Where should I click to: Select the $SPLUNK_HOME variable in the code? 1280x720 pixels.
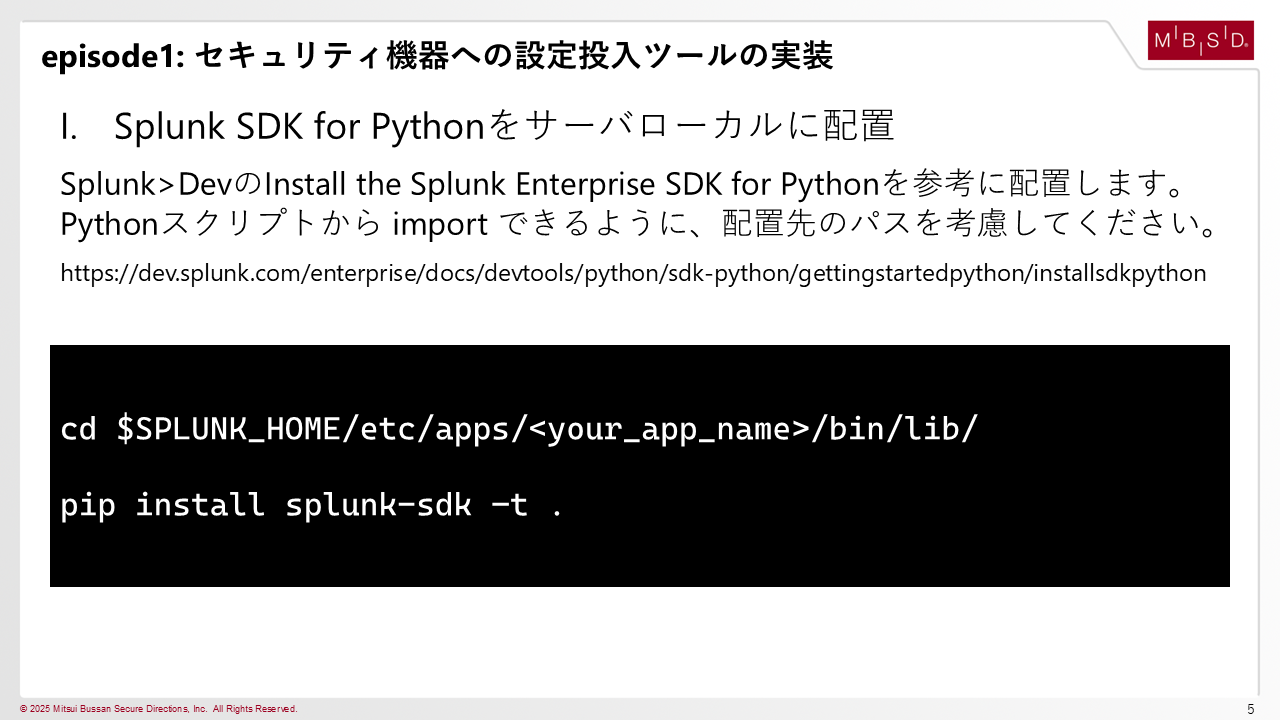point(228,429)
